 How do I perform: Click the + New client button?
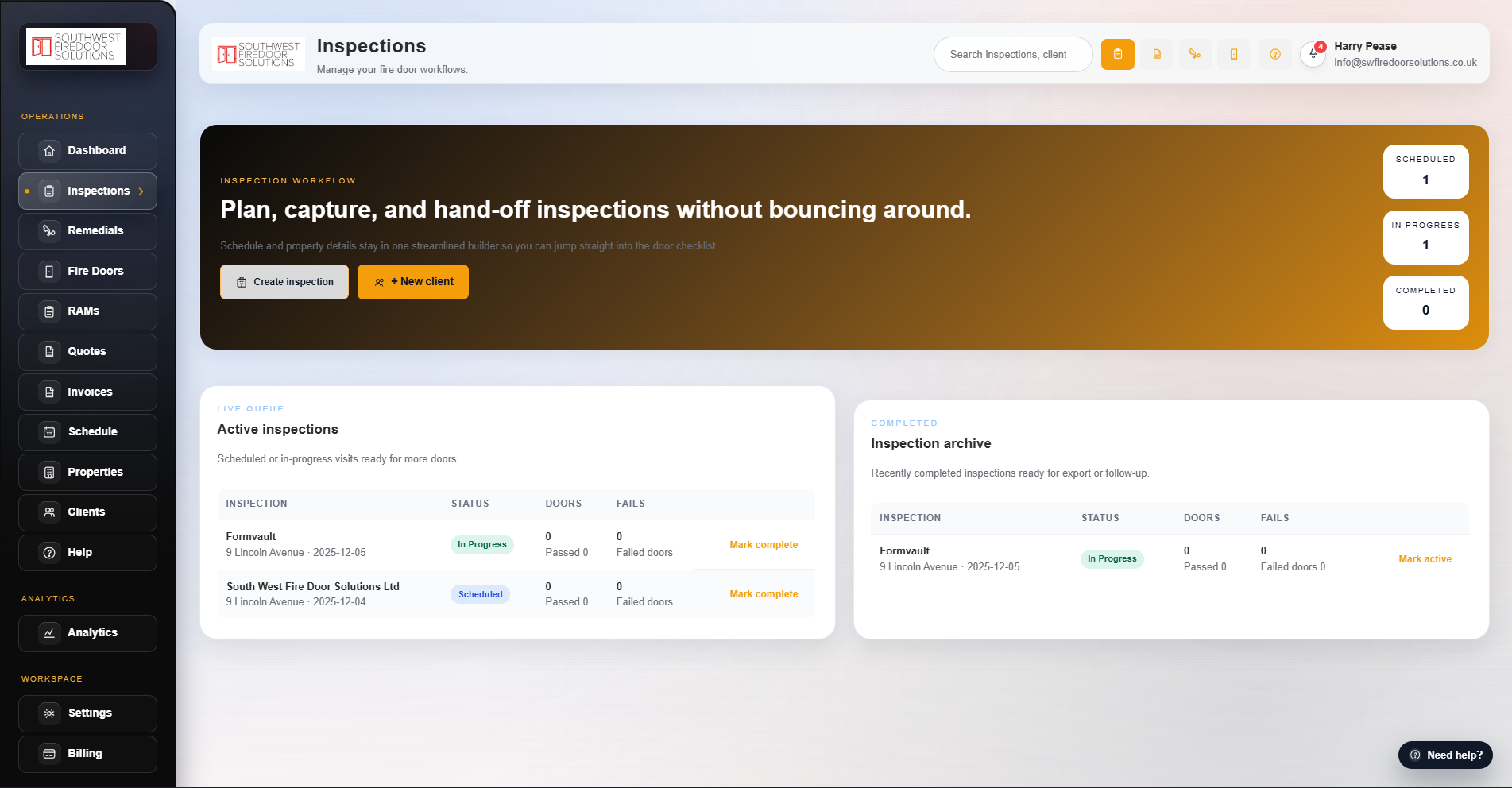pyautogui.click(x=413, y=282)
